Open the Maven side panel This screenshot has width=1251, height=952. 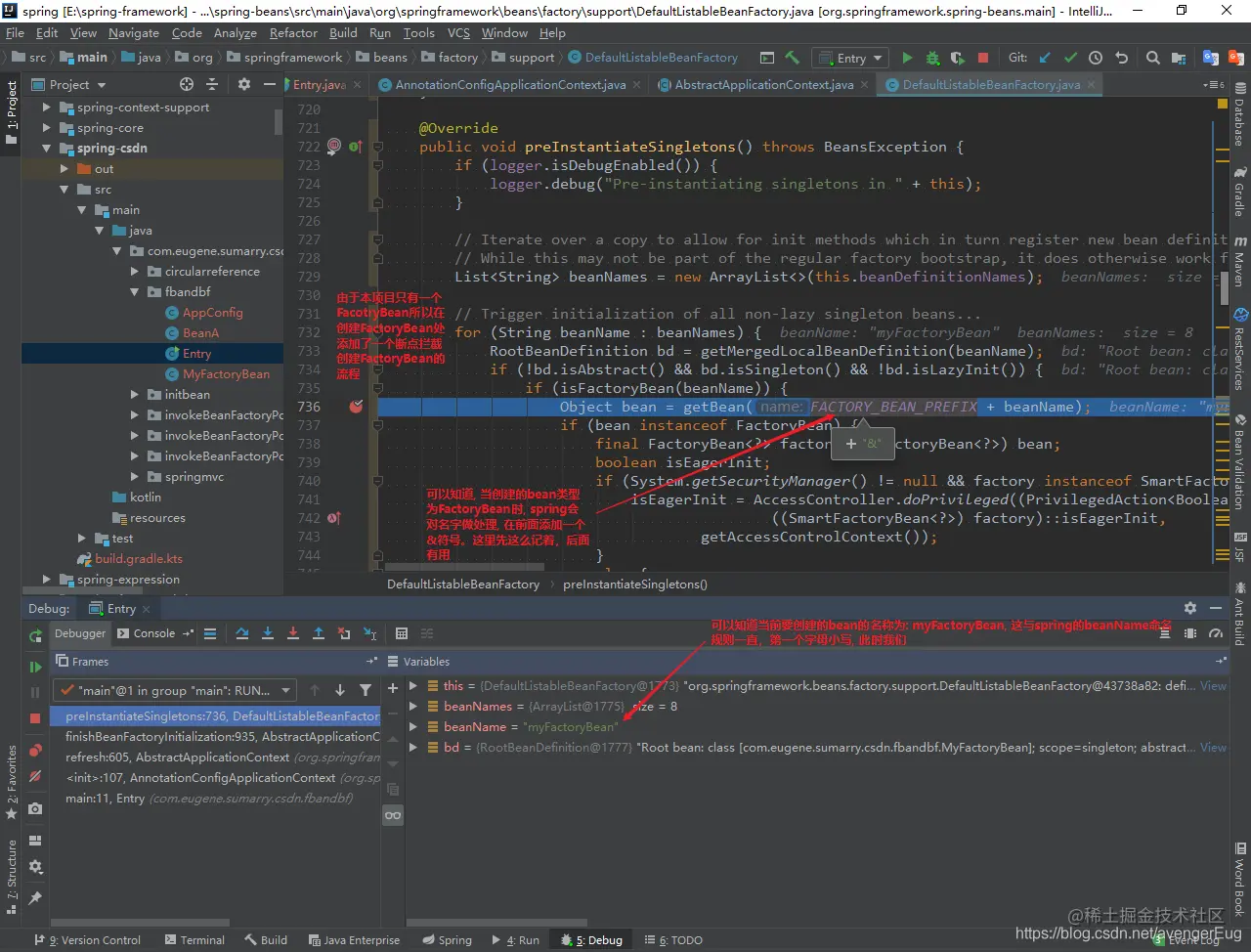[1239, 262]
